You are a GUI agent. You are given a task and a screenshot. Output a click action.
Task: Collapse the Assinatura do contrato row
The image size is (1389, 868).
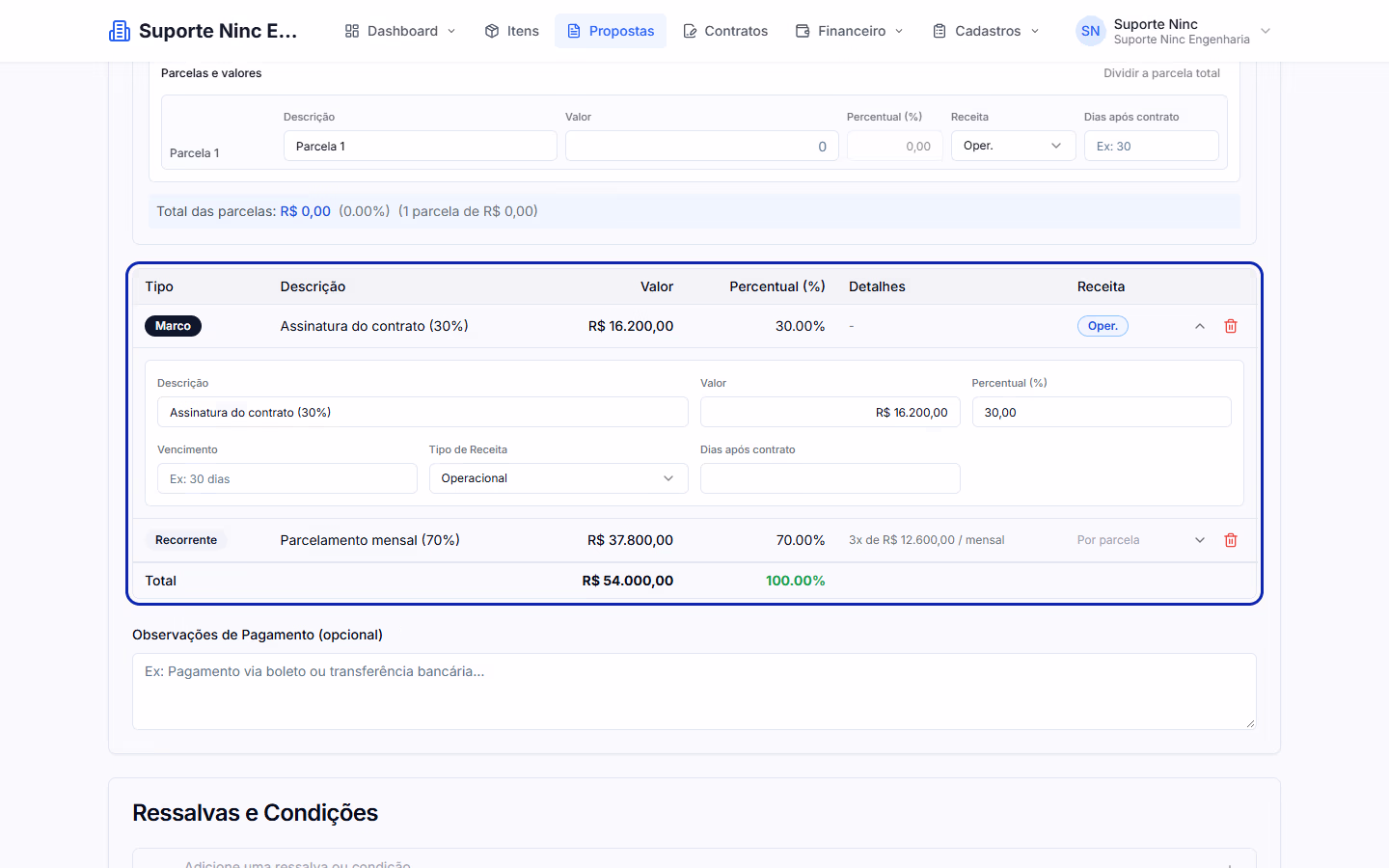1200,326
